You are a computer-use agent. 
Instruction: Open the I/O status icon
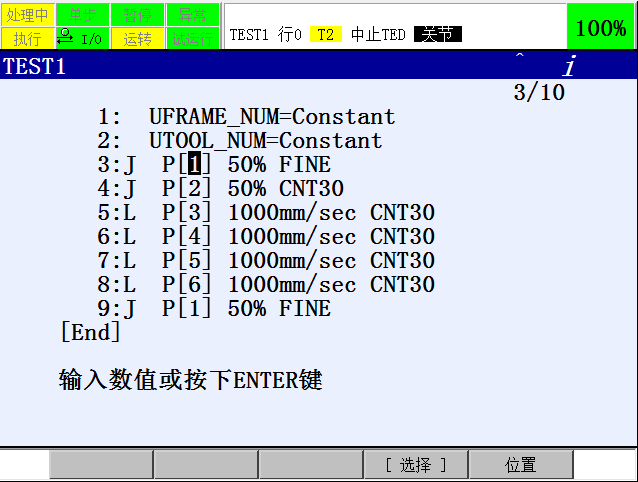pos(83,39)
